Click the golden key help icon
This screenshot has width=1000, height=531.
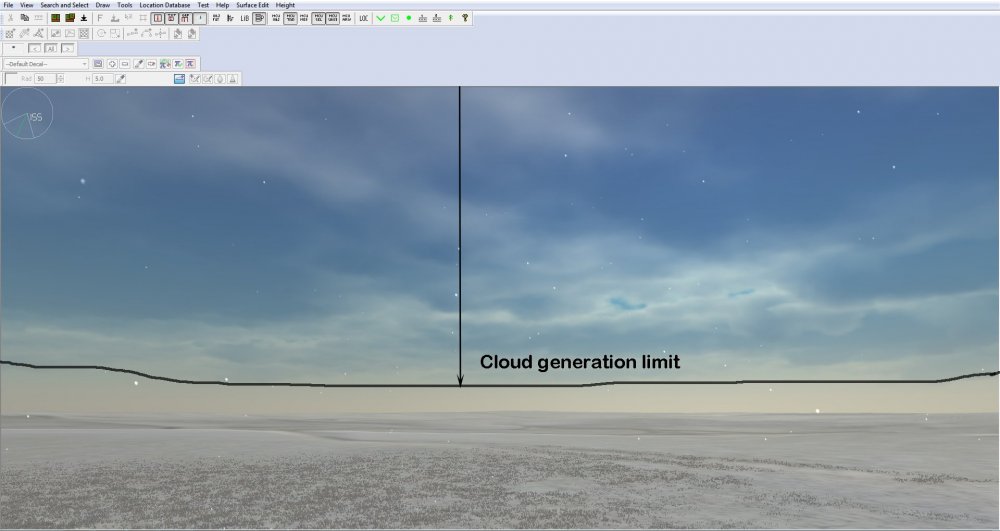coord(465,18)
